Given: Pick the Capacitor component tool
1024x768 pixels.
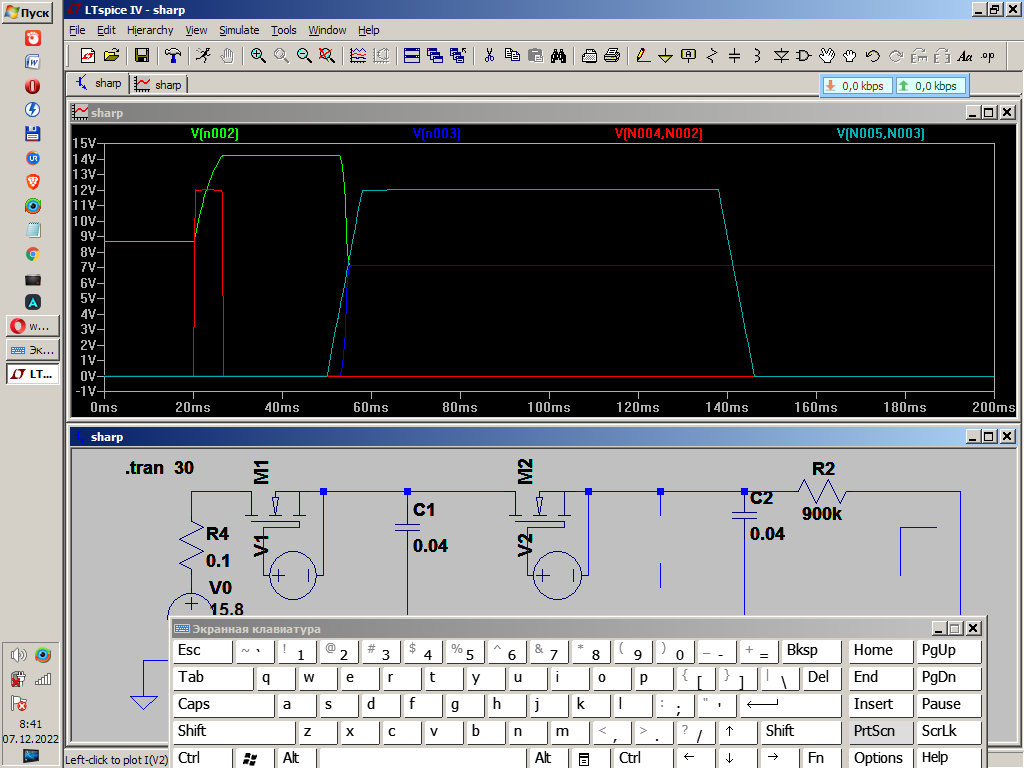Looking at the screenshot, I should tap(734, 55).
